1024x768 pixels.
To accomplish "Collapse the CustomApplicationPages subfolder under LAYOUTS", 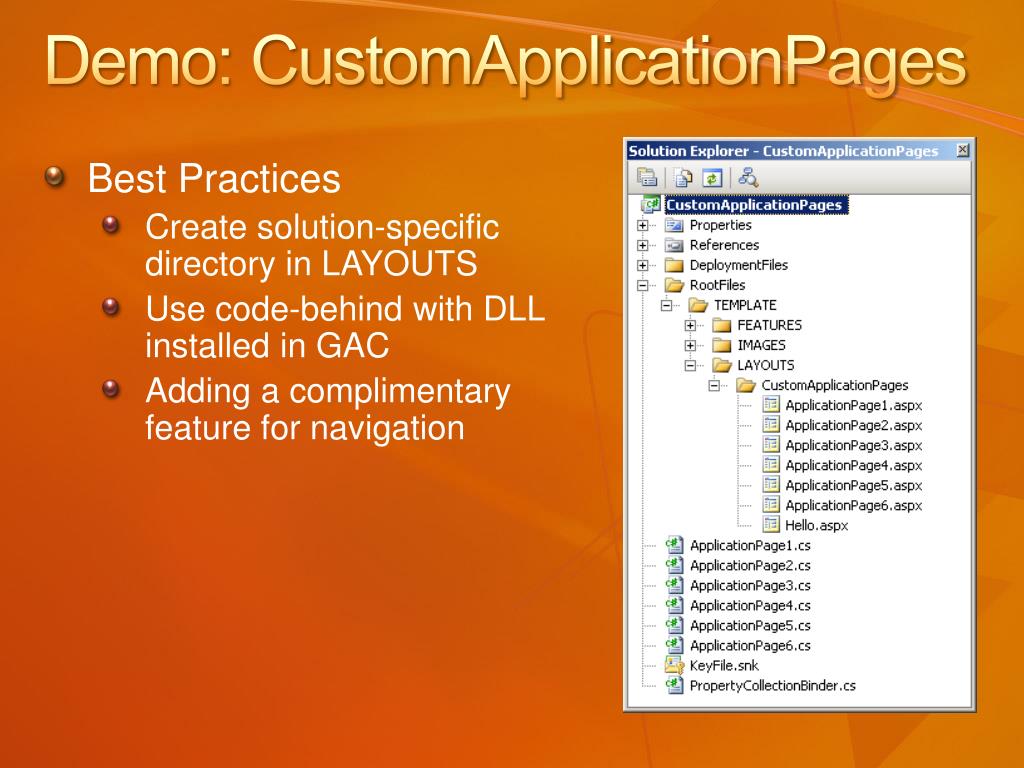I will 714,385.
